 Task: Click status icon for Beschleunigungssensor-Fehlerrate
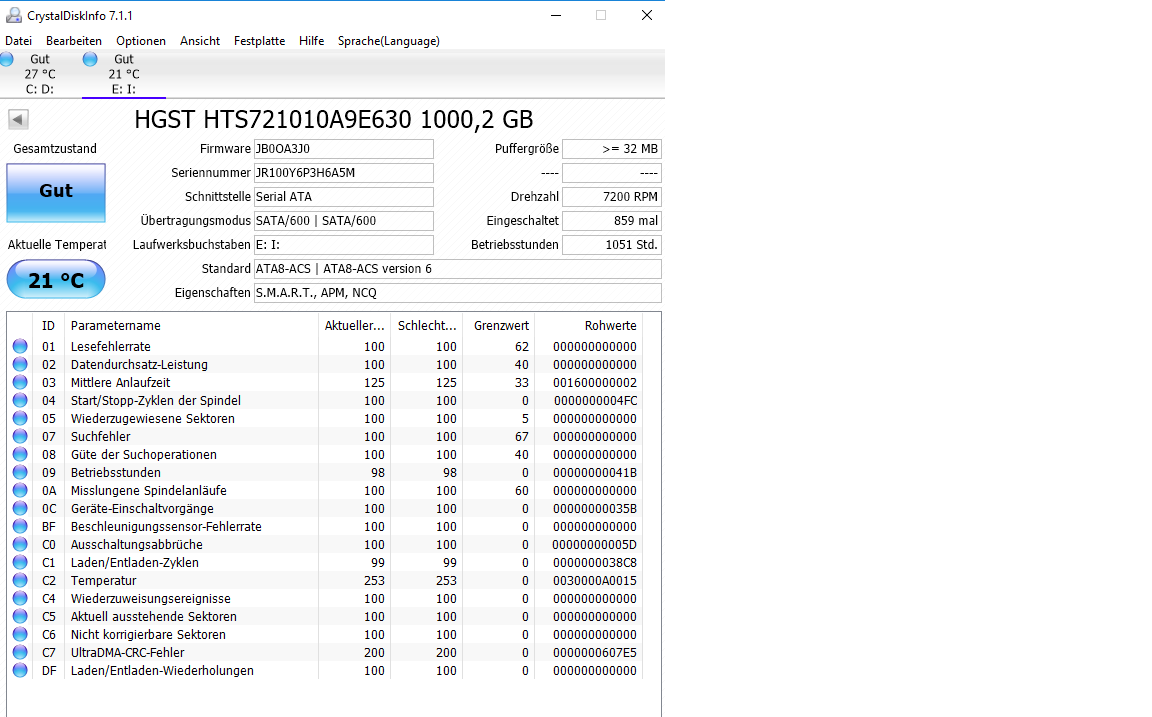pyautogui.click(x=20, y=526)
